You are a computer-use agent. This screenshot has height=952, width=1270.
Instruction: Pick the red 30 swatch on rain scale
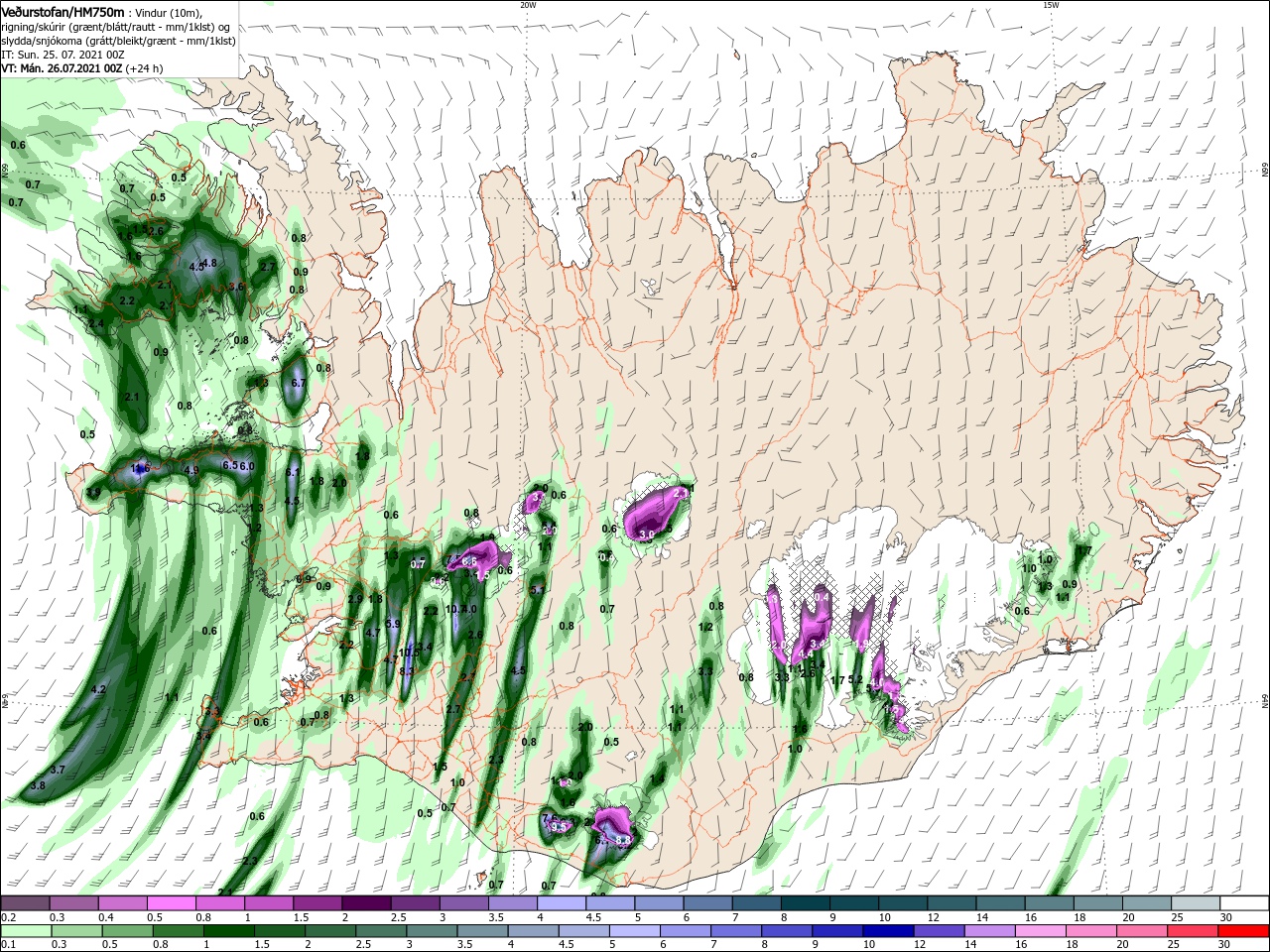[1244, 931]
